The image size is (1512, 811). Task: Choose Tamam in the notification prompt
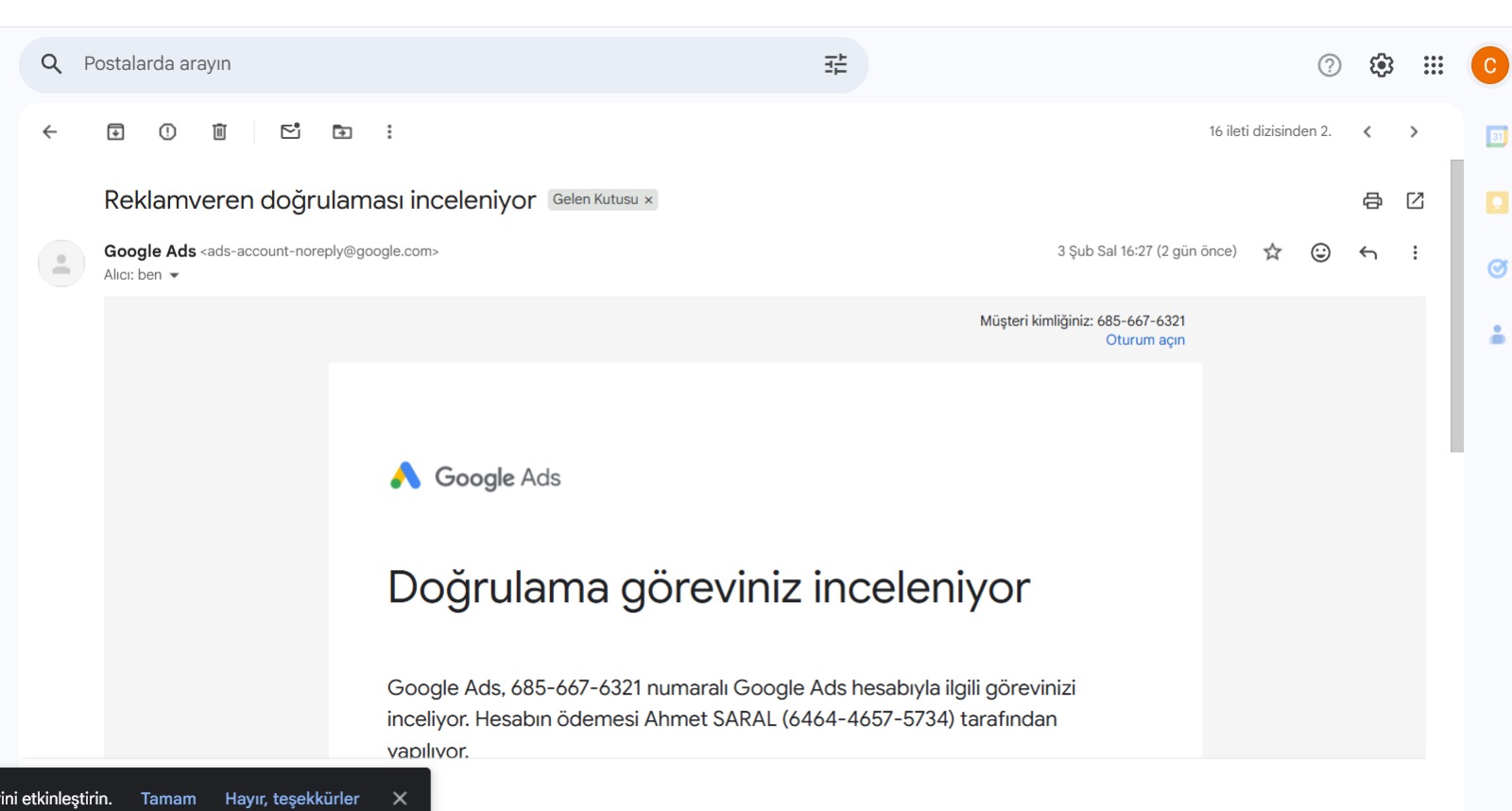tap(168, 799)
